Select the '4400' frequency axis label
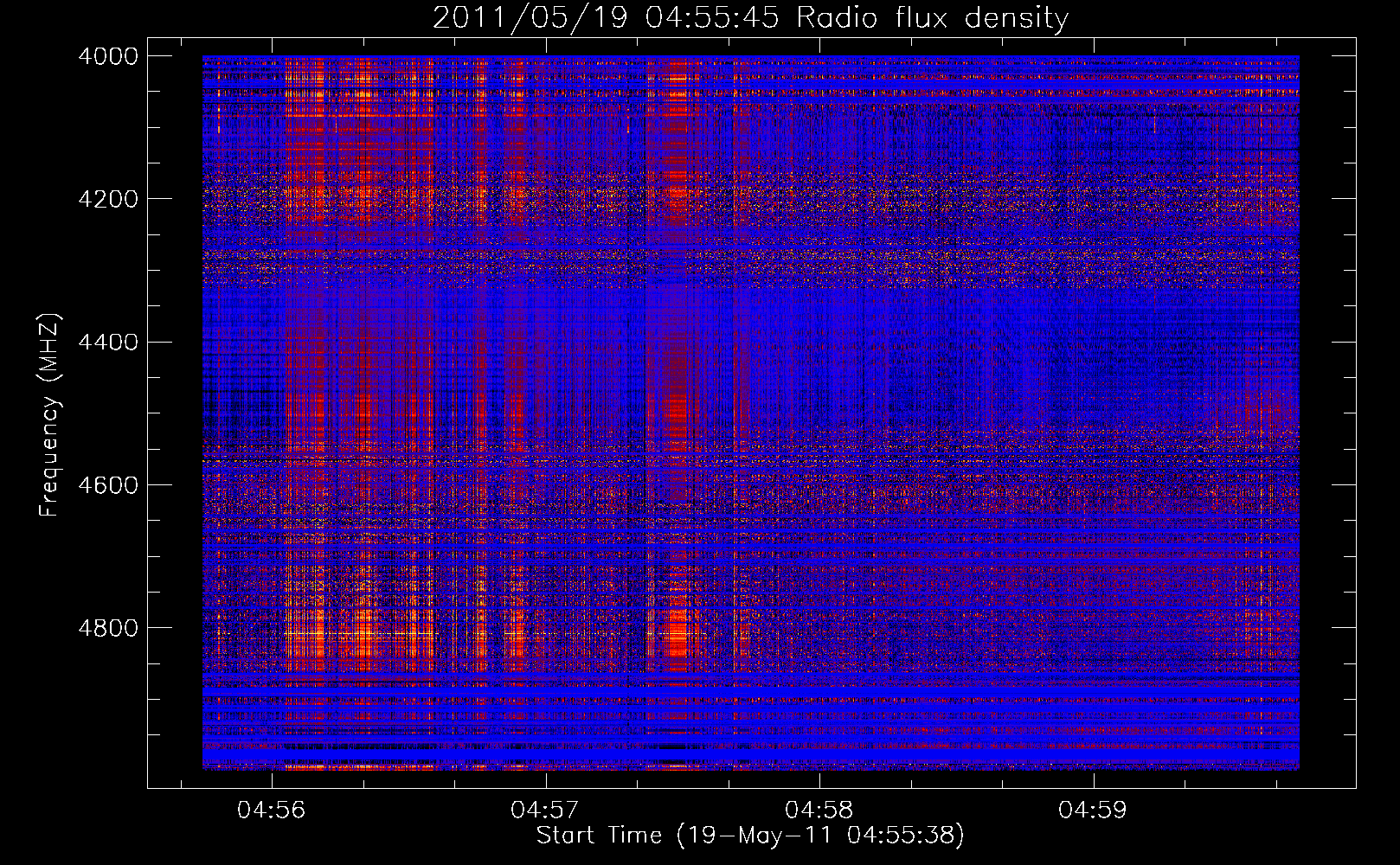Viewport: 1400px width, 865px height. (108, 342)
